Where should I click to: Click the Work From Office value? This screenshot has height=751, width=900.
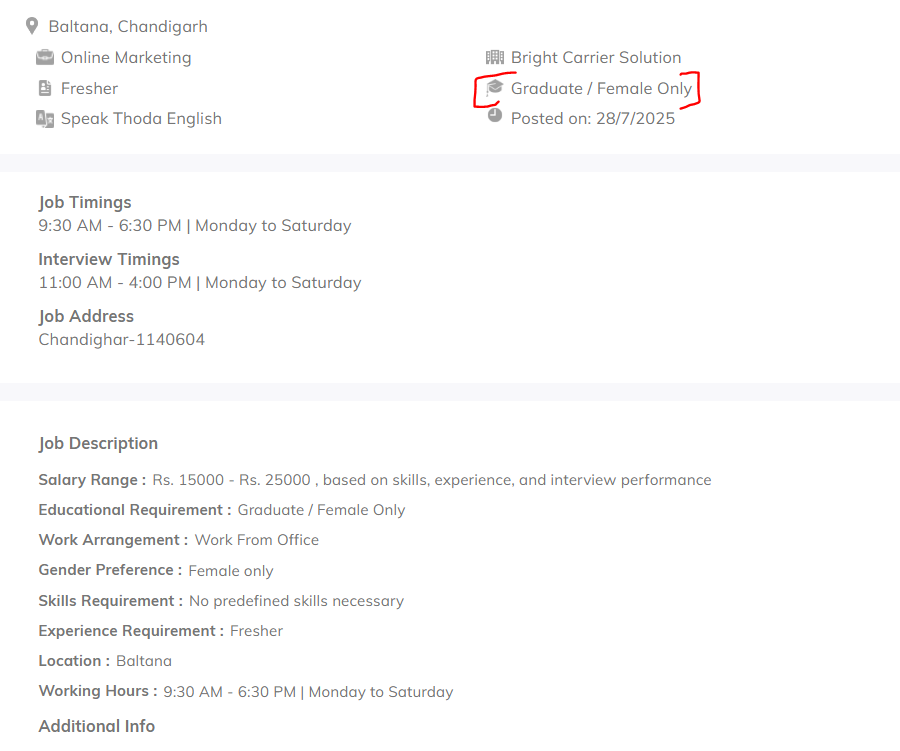tap(257, 540)
